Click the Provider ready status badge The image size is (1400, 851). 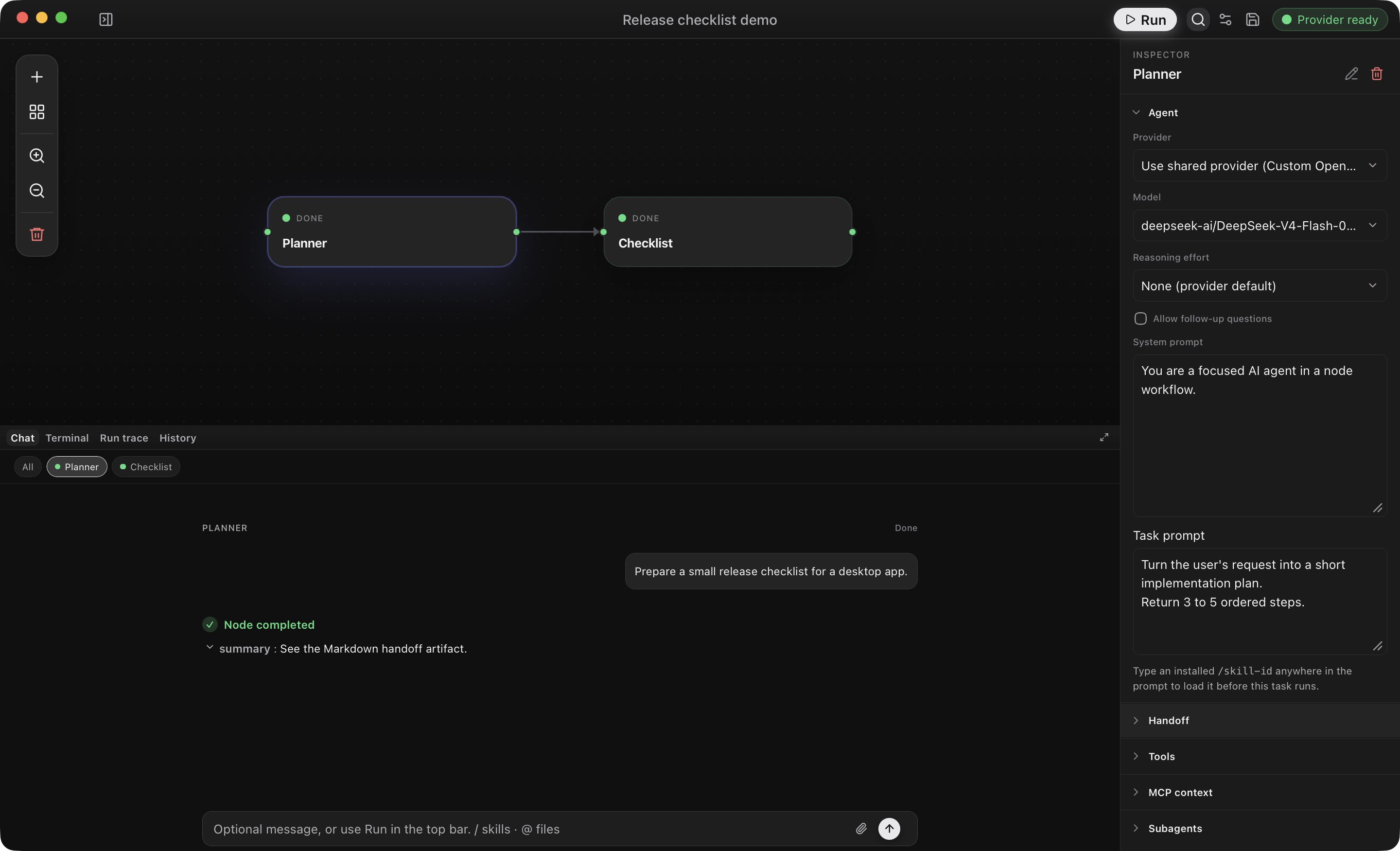point(1330,19)
